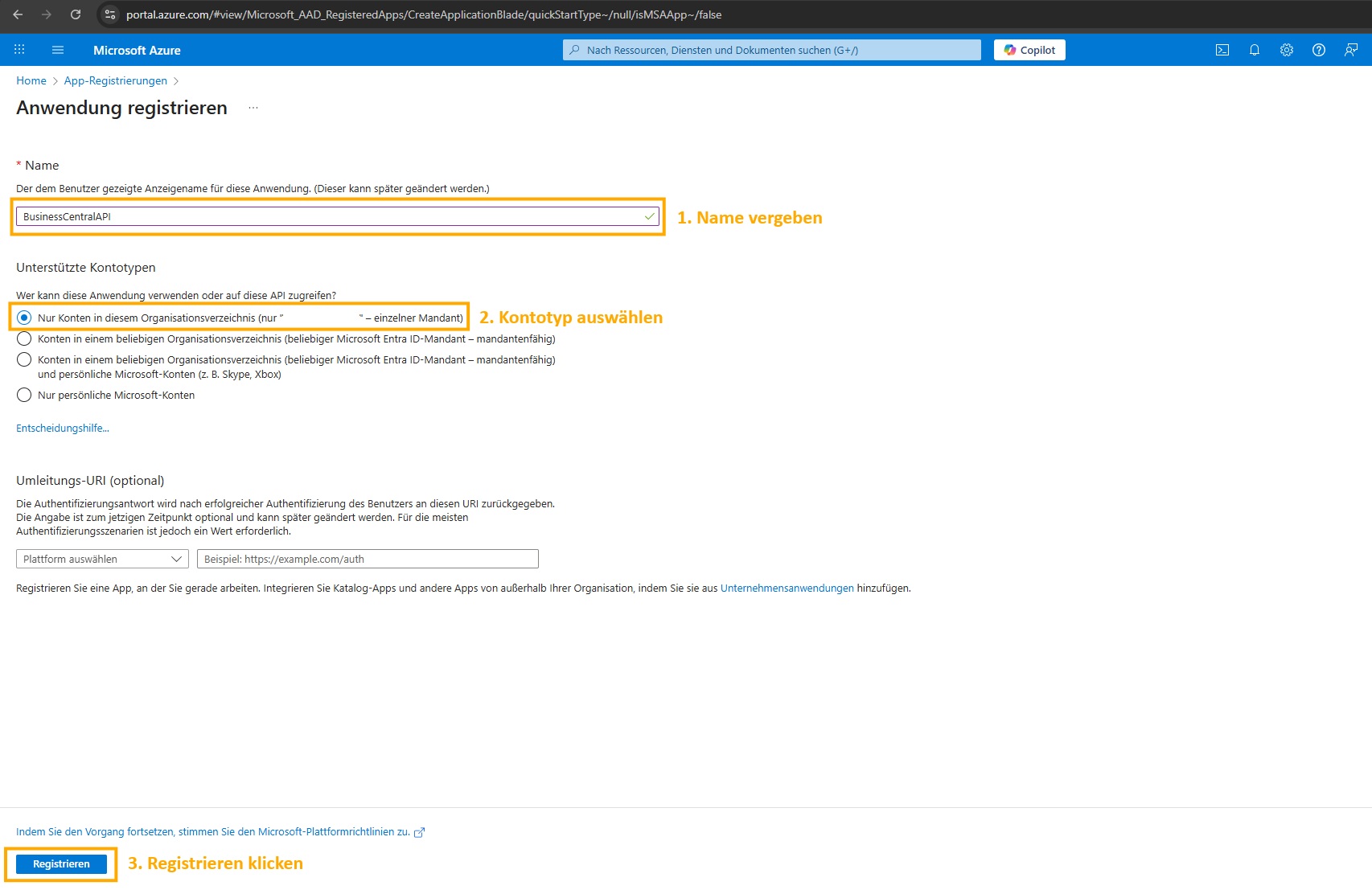Image resolution: width=1372 pixels, height=890 pixels.
Task: Click the browser address bar URL
Action: pos(424,14)
